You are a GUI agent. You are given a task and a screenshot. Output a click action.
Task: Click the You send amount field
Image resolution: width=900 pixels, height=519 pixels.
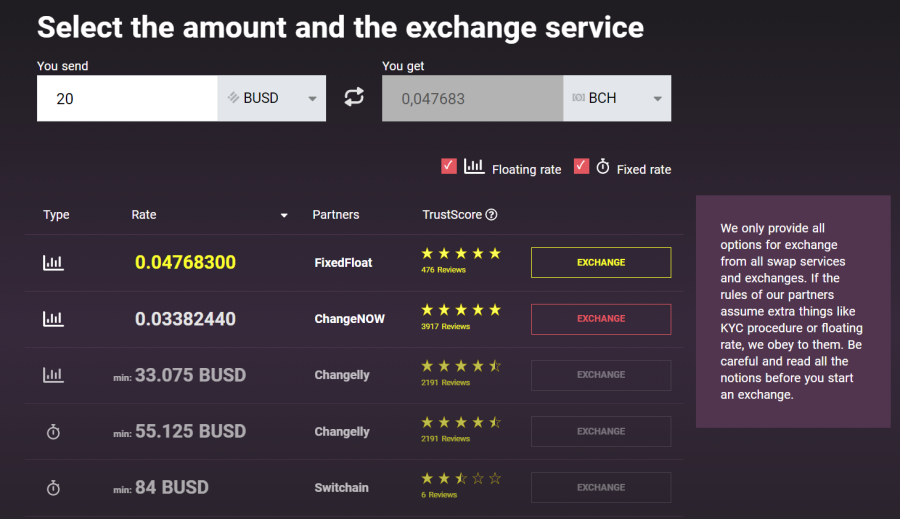127,98
